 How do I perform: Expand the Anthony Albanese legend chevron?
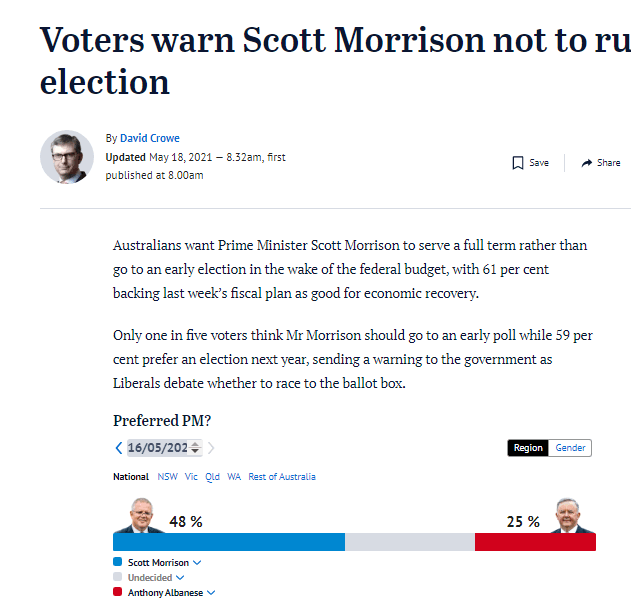pos(211,593)
